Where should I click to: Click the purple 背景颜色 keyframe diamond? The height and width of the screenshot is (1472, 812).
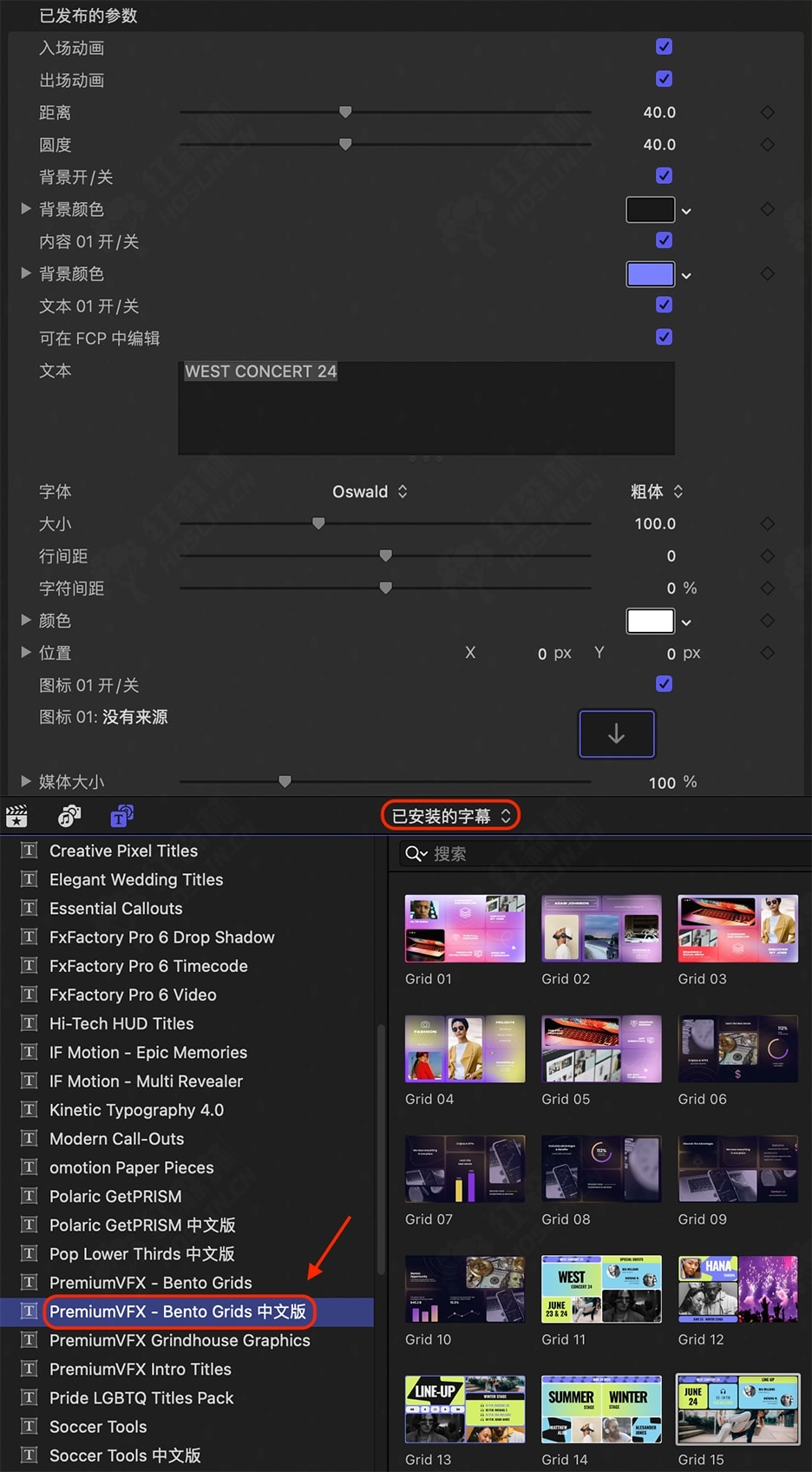click(x=768, y=273)
